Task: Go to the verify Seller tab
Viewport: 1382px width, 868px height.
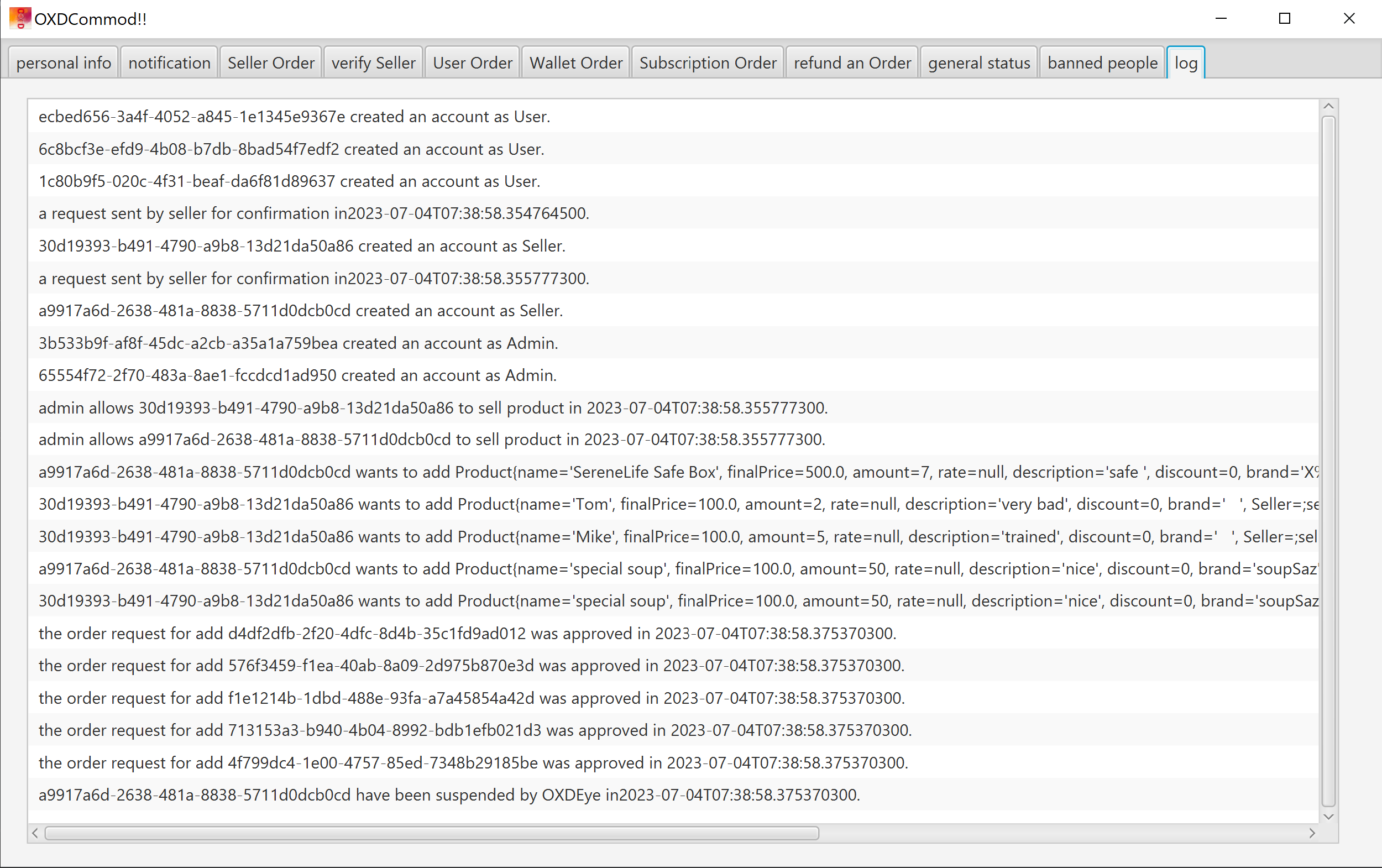Action: 373,62
